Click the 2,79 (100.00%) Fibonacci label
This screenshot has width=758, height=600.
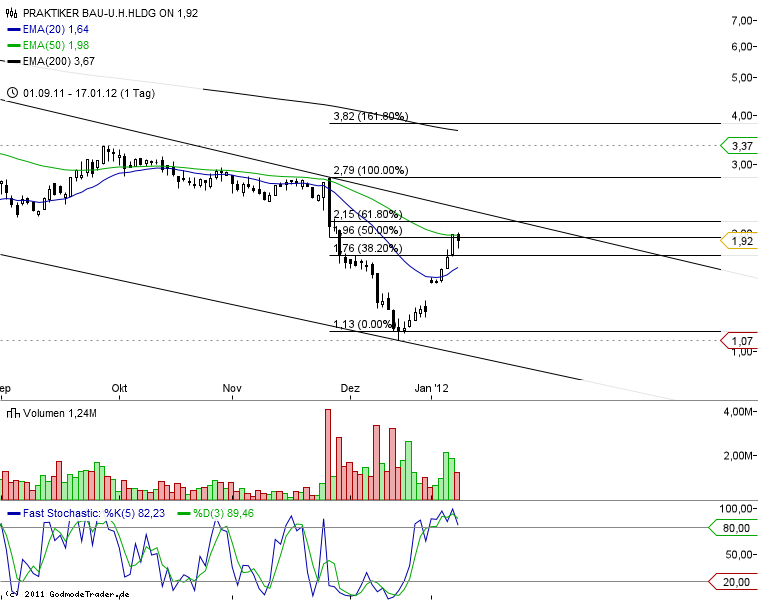coord(371,170)
